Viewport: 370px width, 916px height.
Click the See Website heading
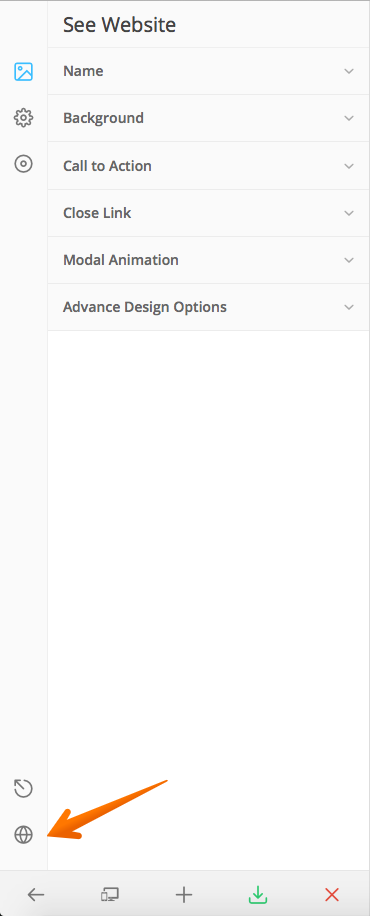coord(119,25)
